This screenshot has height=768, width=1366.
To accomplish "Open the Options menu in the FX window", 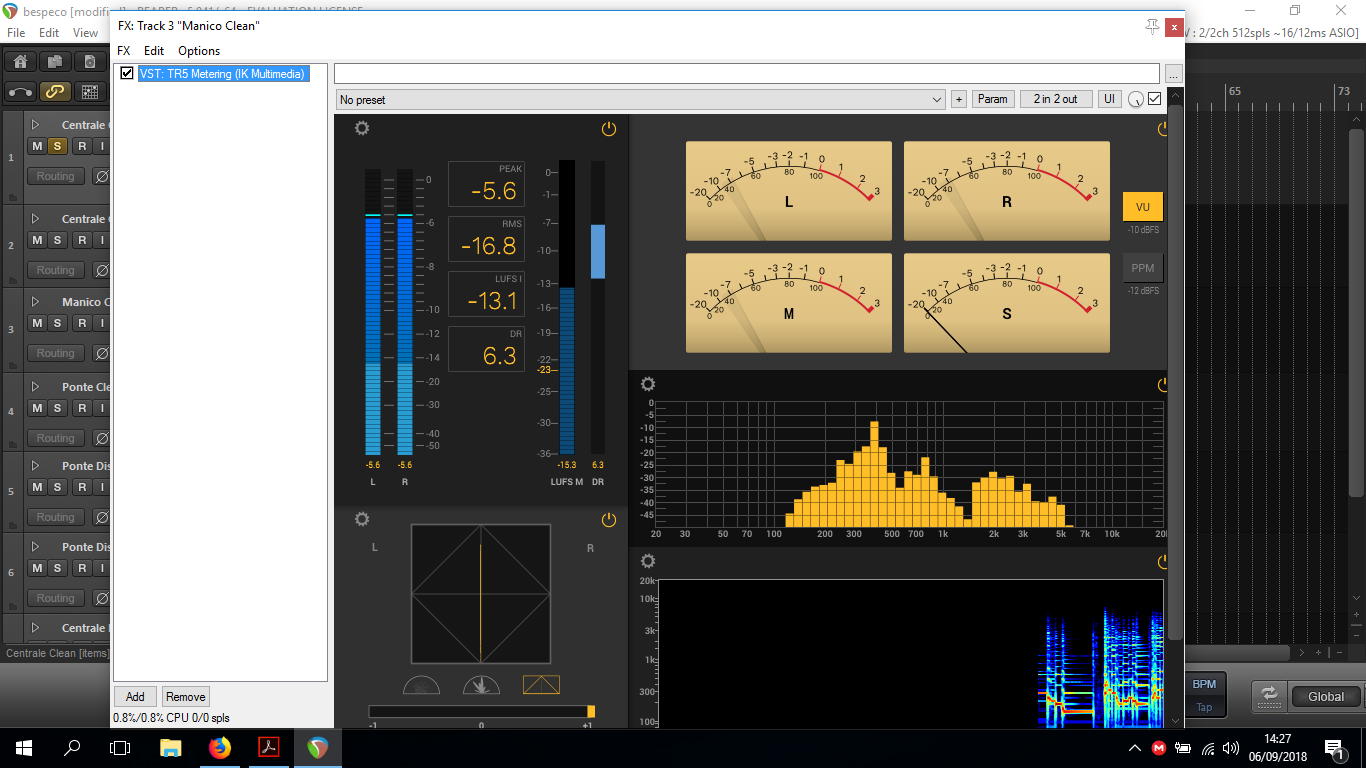I will (x=199, y=51).
